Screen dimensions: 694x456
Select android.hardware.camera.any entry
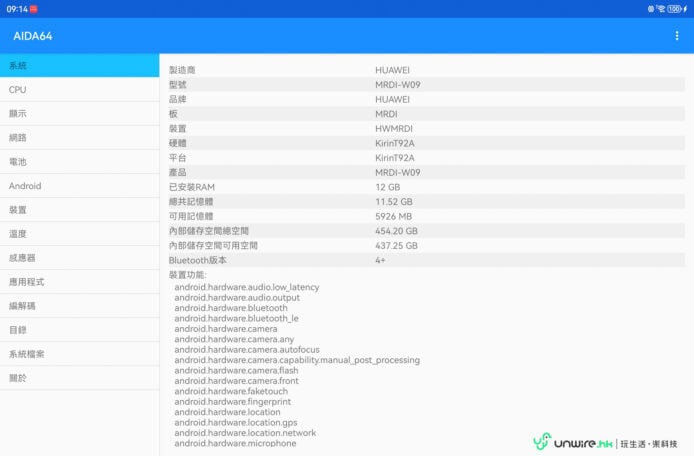point(234,339)
